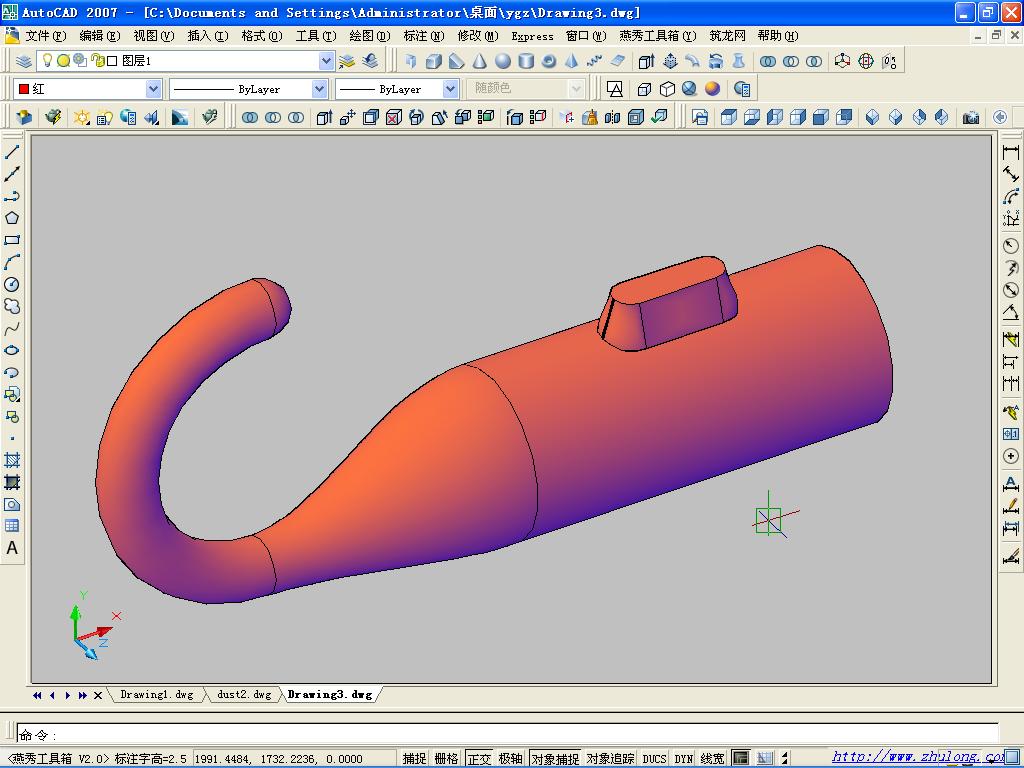Select the Circle draw tool
This screenshot has width=1024, height=768.
point(12,284)
